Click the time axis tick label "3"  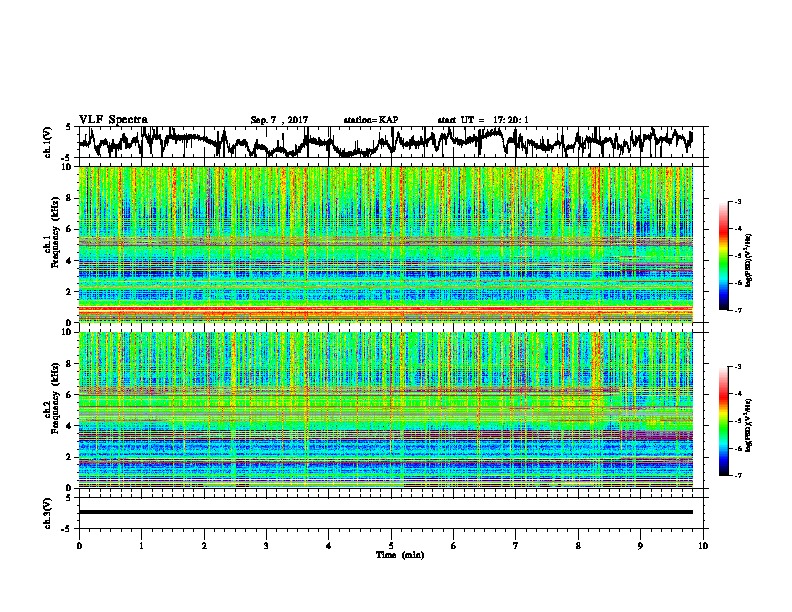tap(266, 546)
